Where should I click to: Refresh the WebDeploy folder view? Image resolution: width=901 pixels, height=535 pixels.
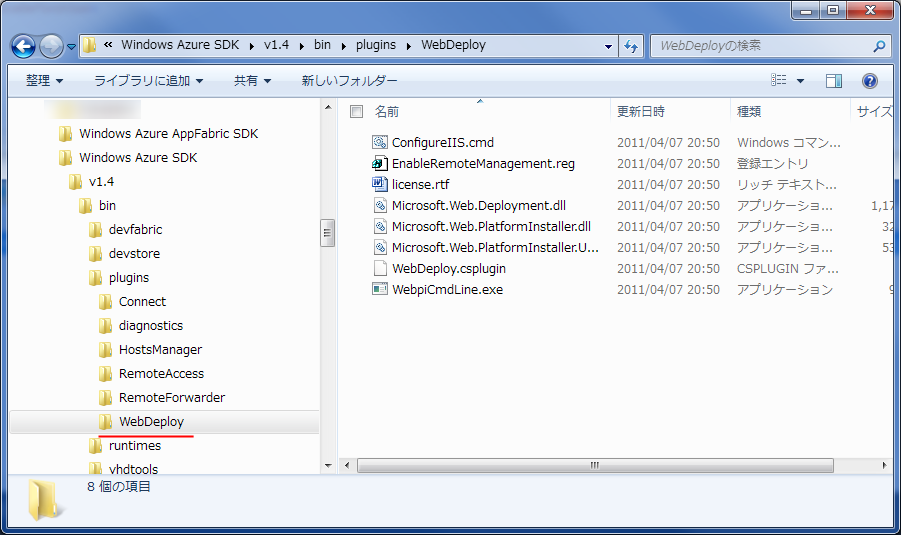[x=631, y=47]
